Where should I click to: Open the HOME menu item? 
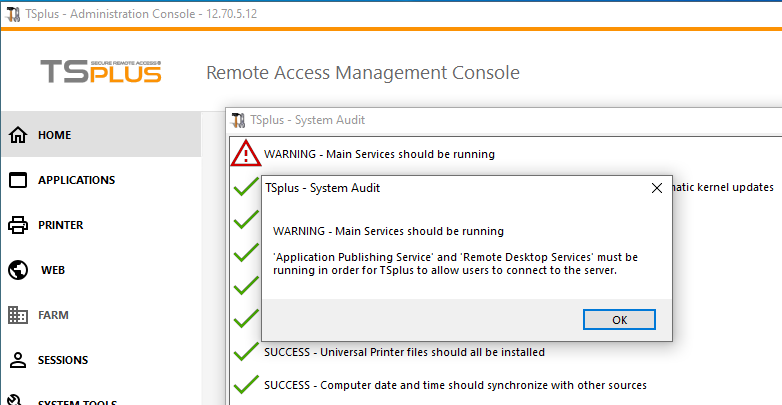click(55, 135)
